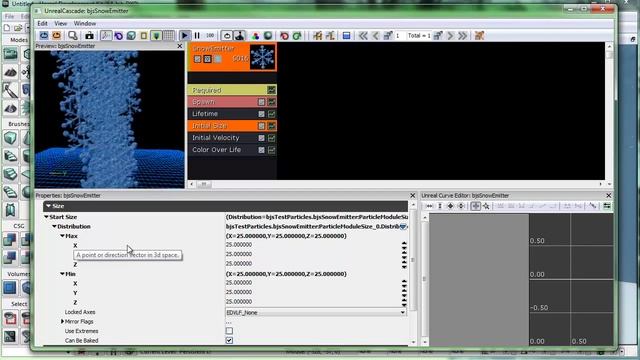Click the Restart Sim toolbar icon
Image resolution: width=640 pixels, height=360 pixels.
tap(44, 36)
